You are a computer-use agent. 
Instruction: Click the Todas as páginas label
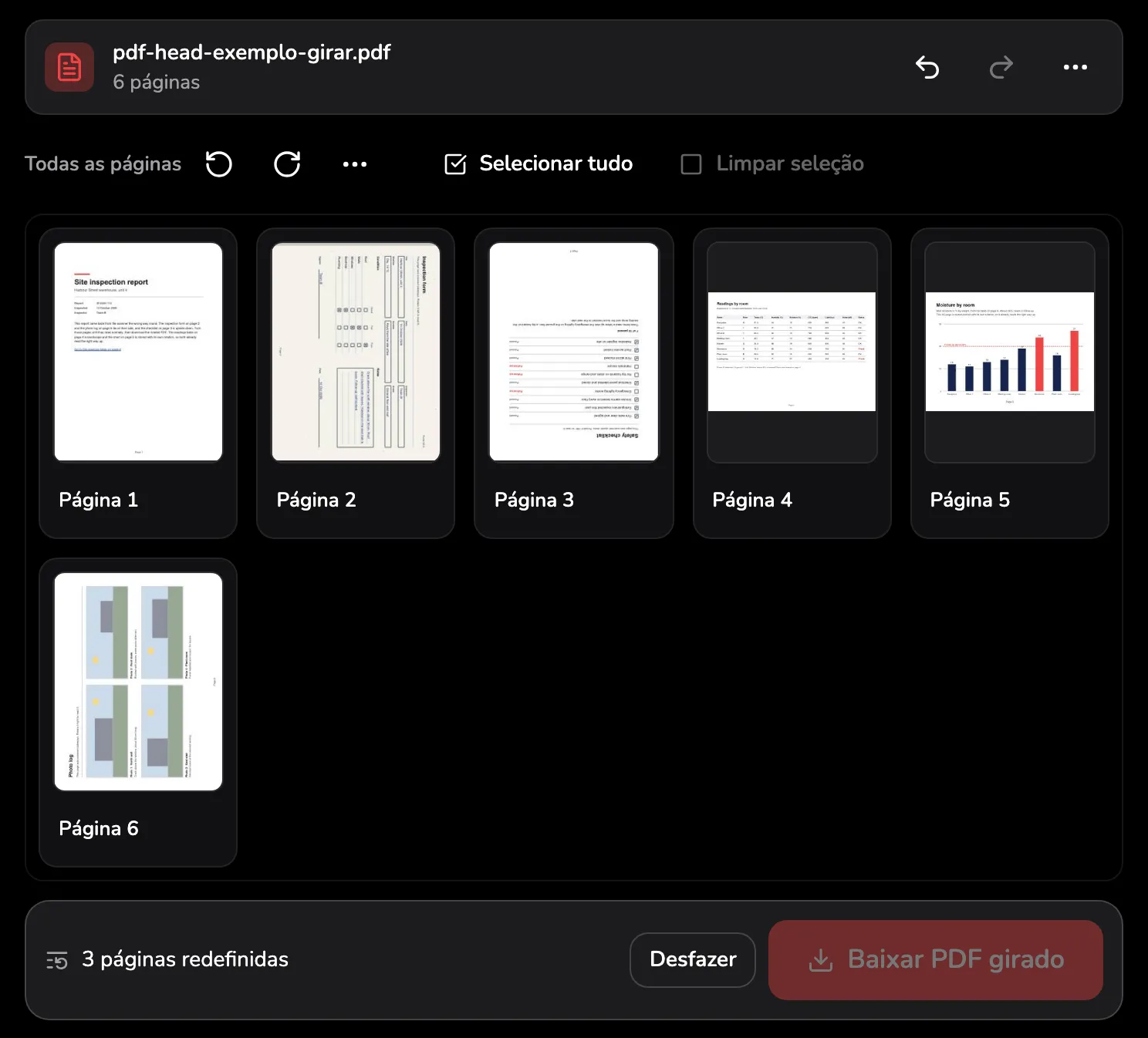(103, 163)
